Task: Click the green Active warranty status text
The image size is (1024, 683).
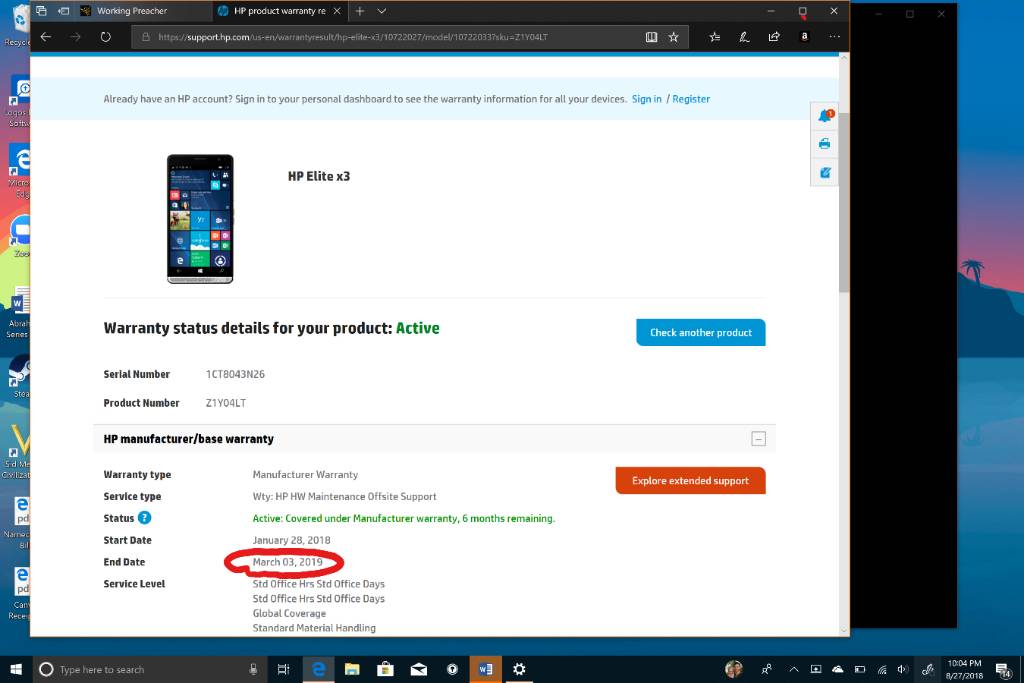Action: click(417, 328)
